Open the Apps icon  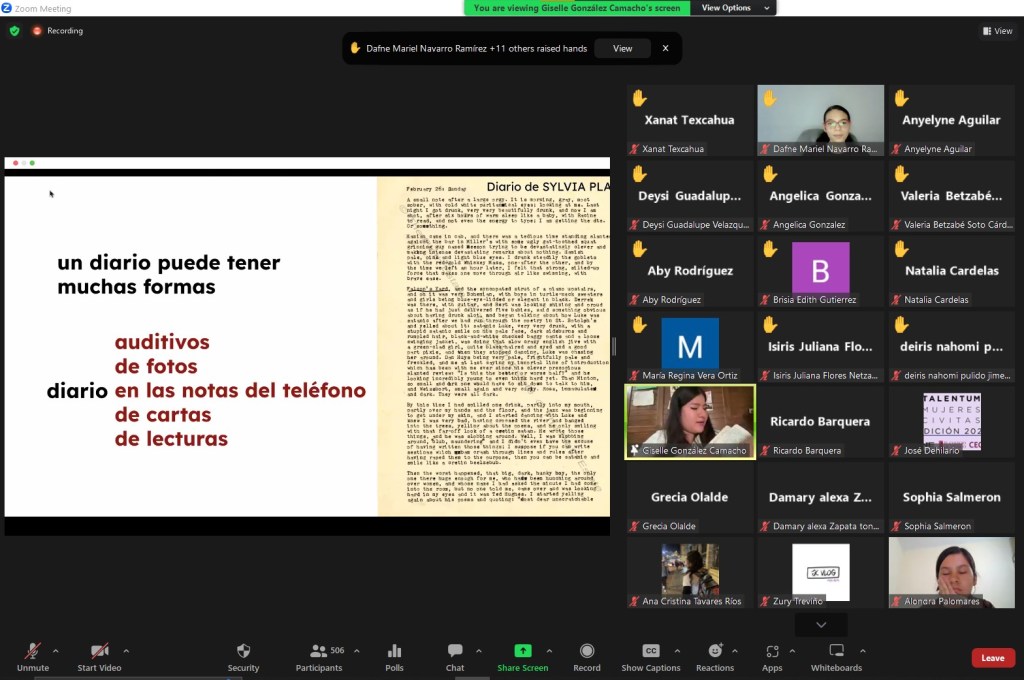point(772,651)
